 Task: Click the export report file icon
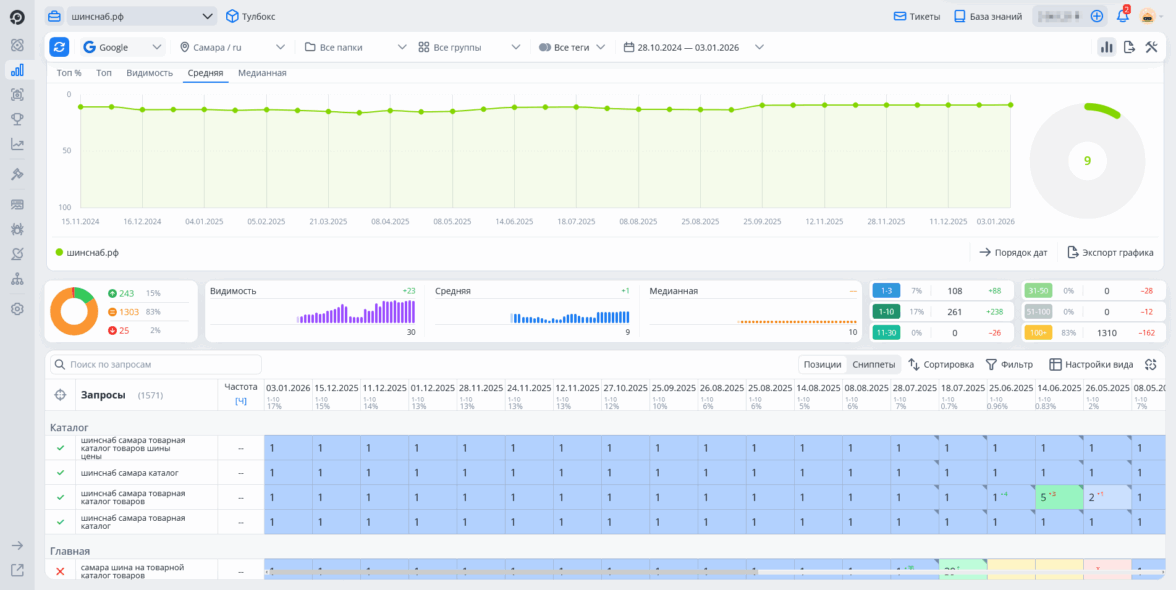pos(1129,47)
